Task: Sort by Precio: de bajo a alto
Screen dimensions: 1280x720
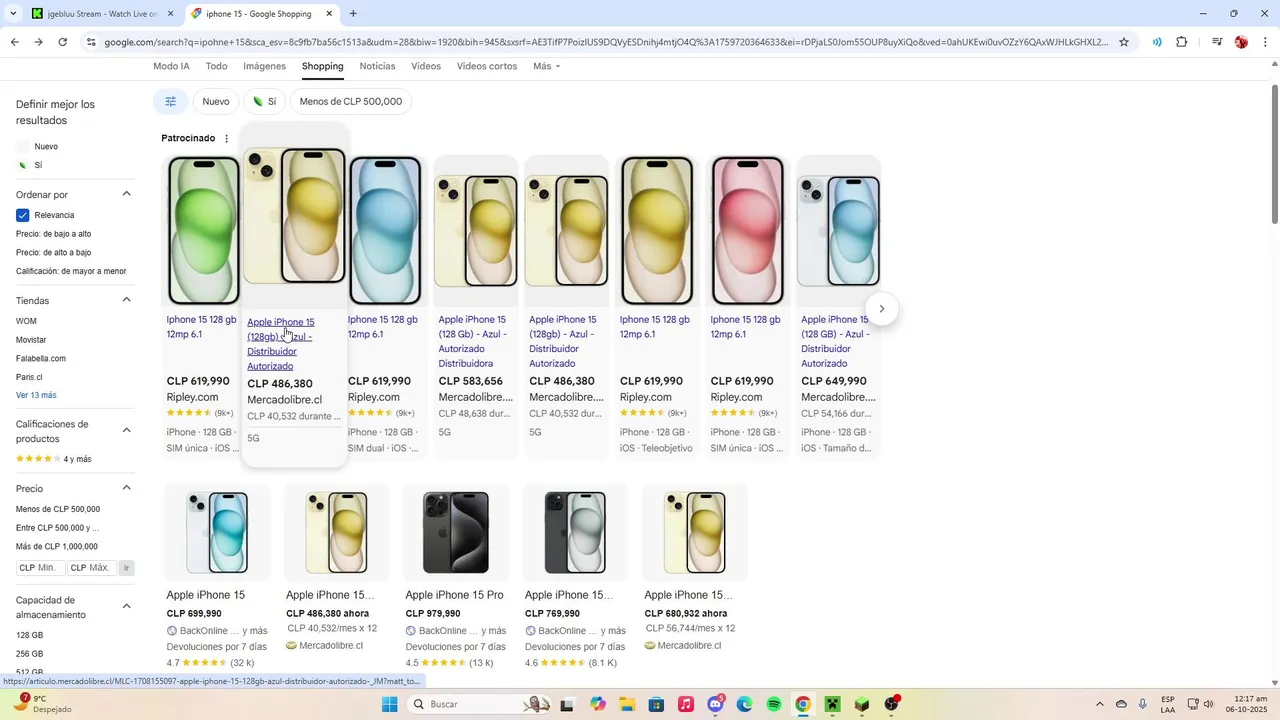Action: (53, 234)
